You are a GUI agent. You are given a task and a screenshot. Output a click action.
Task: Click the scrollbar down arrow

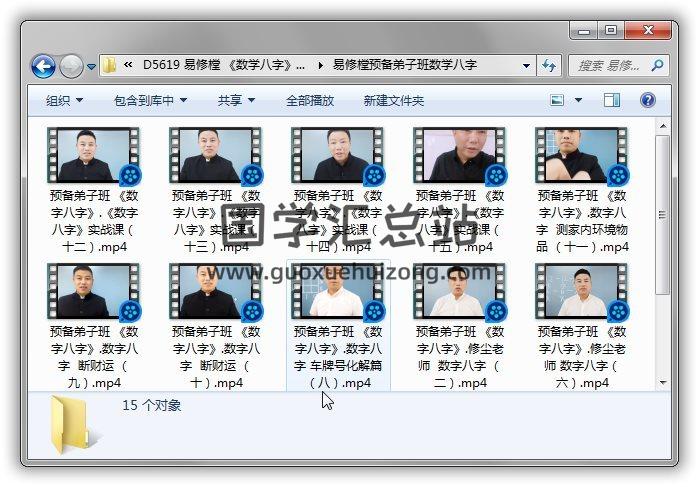662,382
